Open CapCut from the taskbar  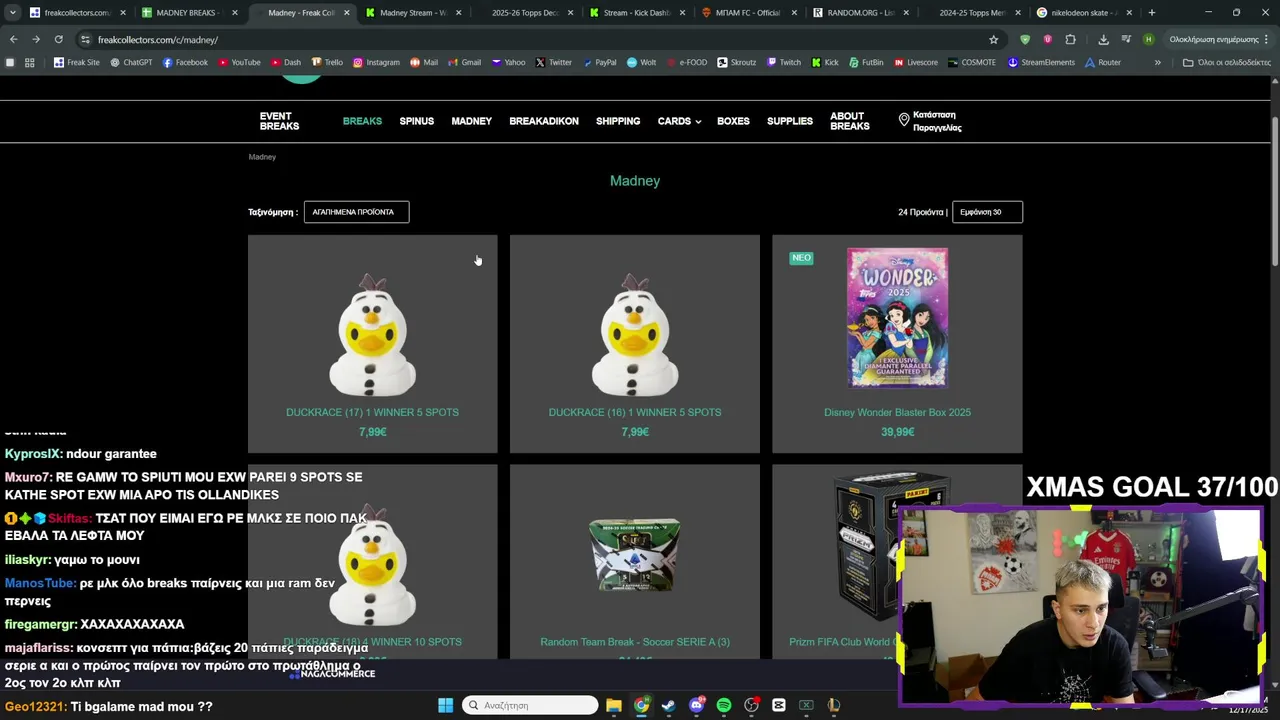779,705
